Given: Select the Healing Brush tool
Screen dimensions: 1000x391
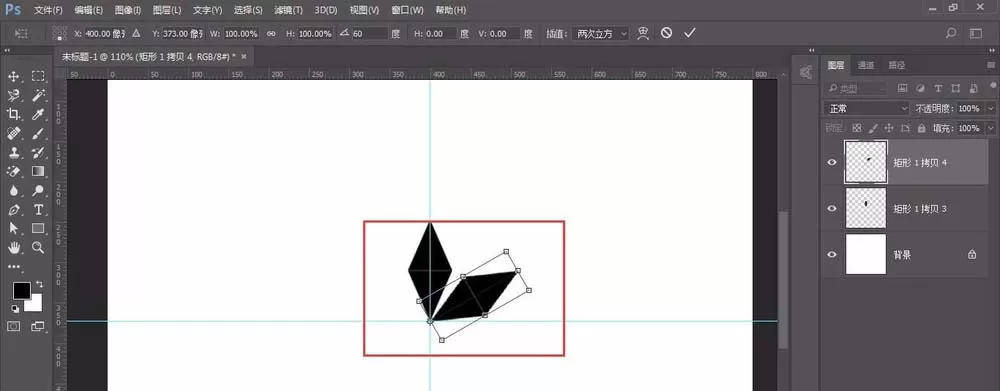Looking at the screenshot, I should click(13, 133).
